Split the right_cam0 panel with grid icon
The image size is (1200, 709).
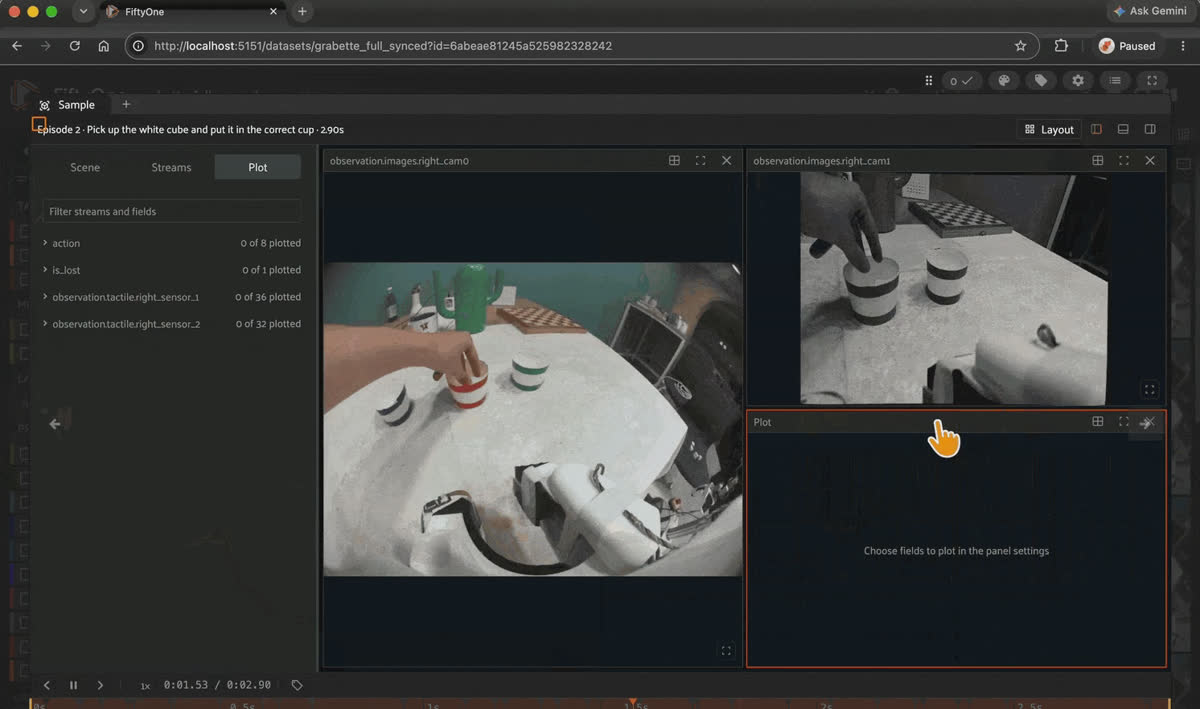click(674, 160)
